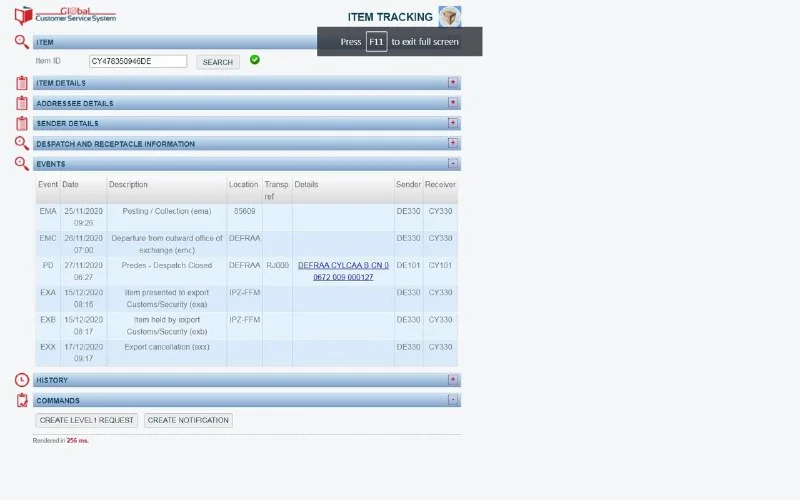Click the magnifier icon beside Despatch and Receptacle
The height and width of the screenshot is (500, 800).
click(x=22, y=143)
